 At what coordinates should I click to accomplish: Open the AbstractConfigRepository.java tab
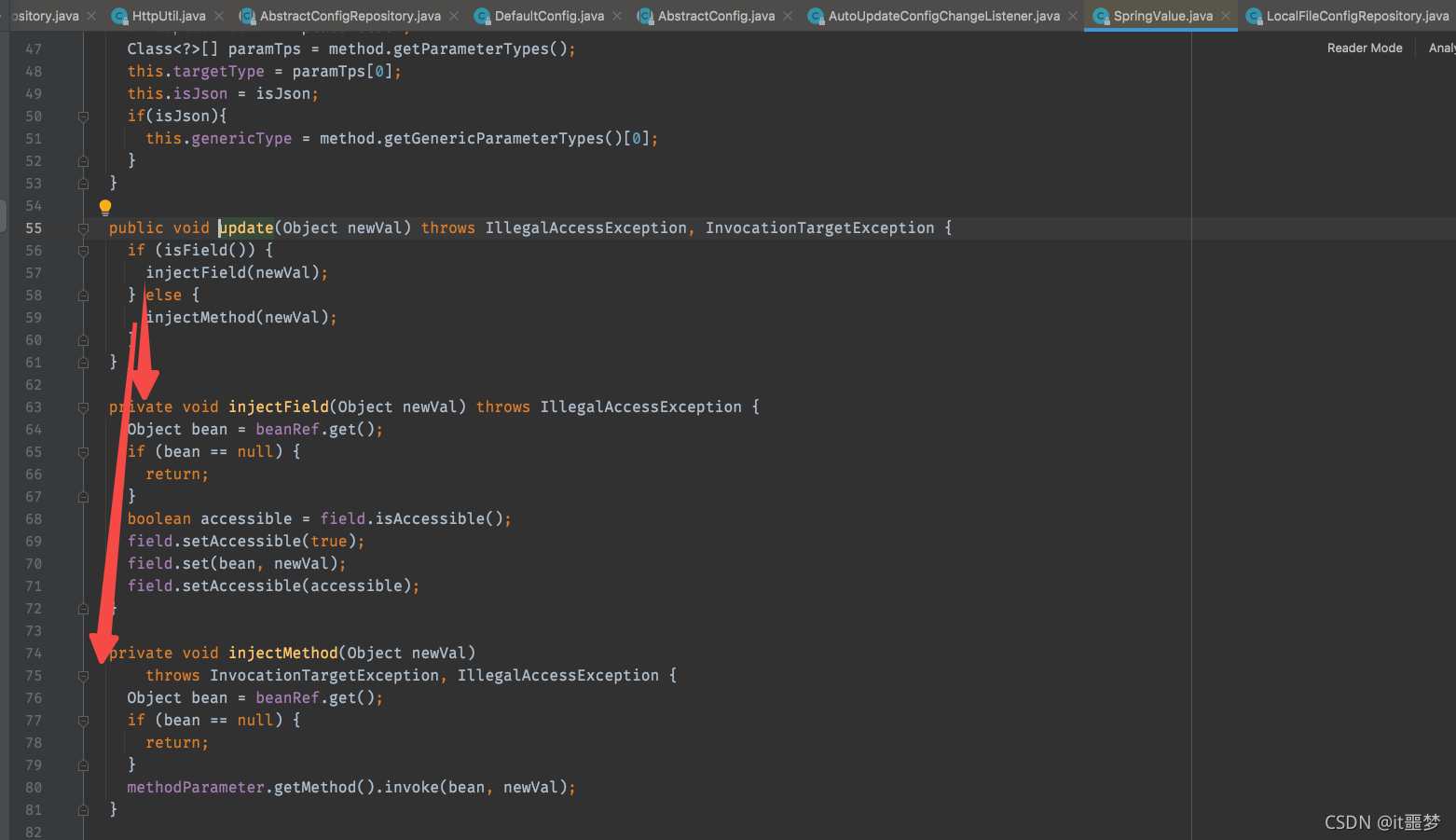click(350, 16)
